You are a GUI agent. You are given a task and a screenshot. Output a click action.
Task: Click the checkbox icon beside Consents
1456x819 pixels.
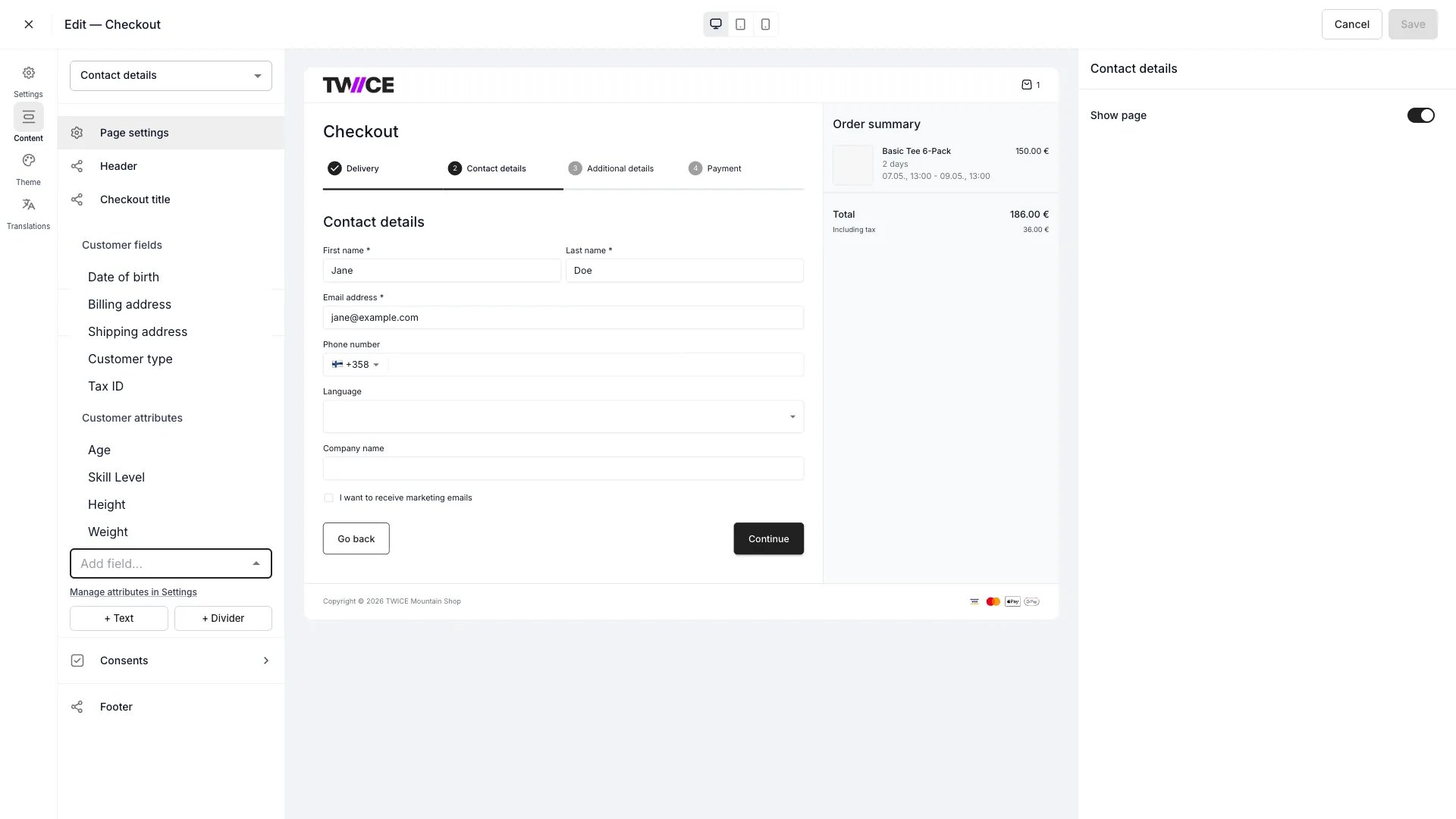click(77, 661)
